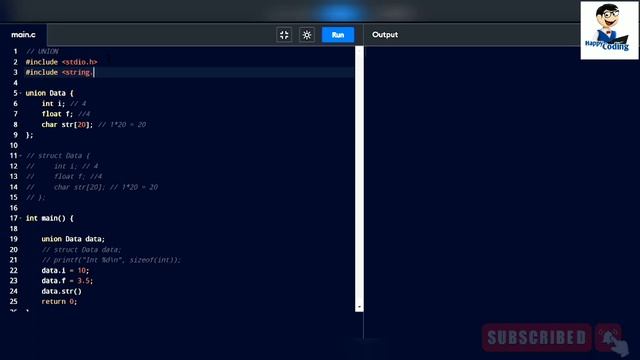The image size is (640, 360).
Task: Click the 'data.str()' text on line 24
Action: point(61,291)
